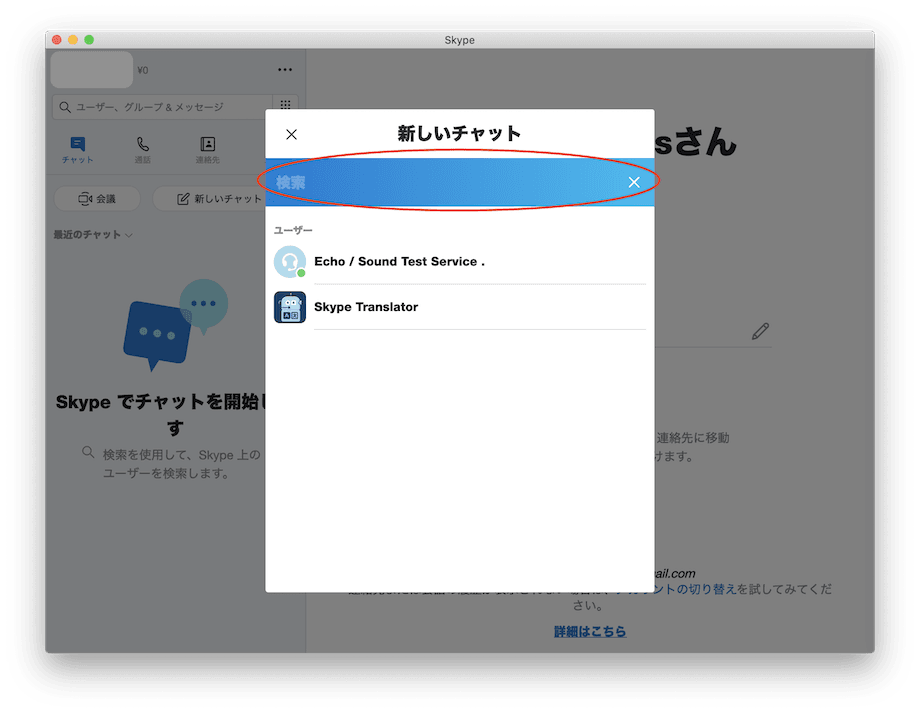Open the 詳細はこちら link
Viewport: 920px width, 713px height.
pos(590,631)
